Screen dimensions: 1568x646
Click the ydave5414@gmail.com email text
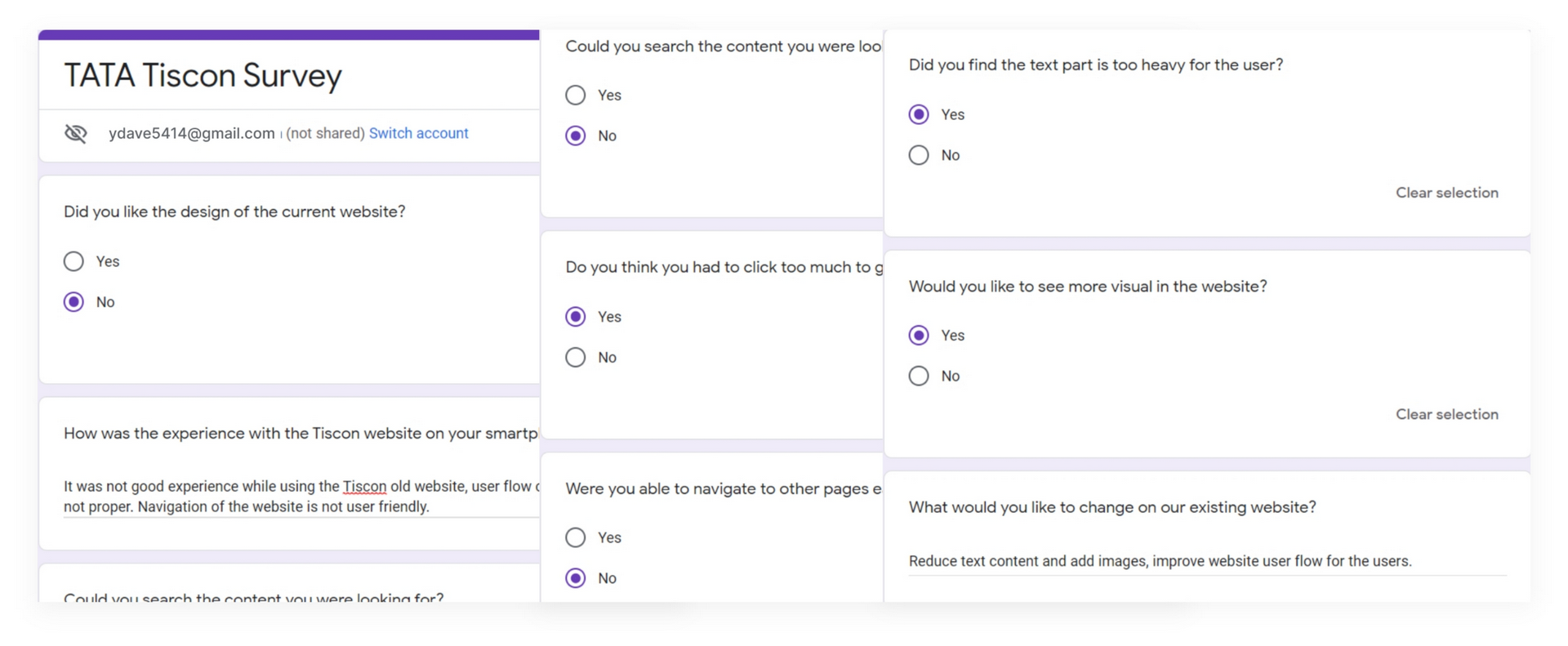click(x=192, y=133)
